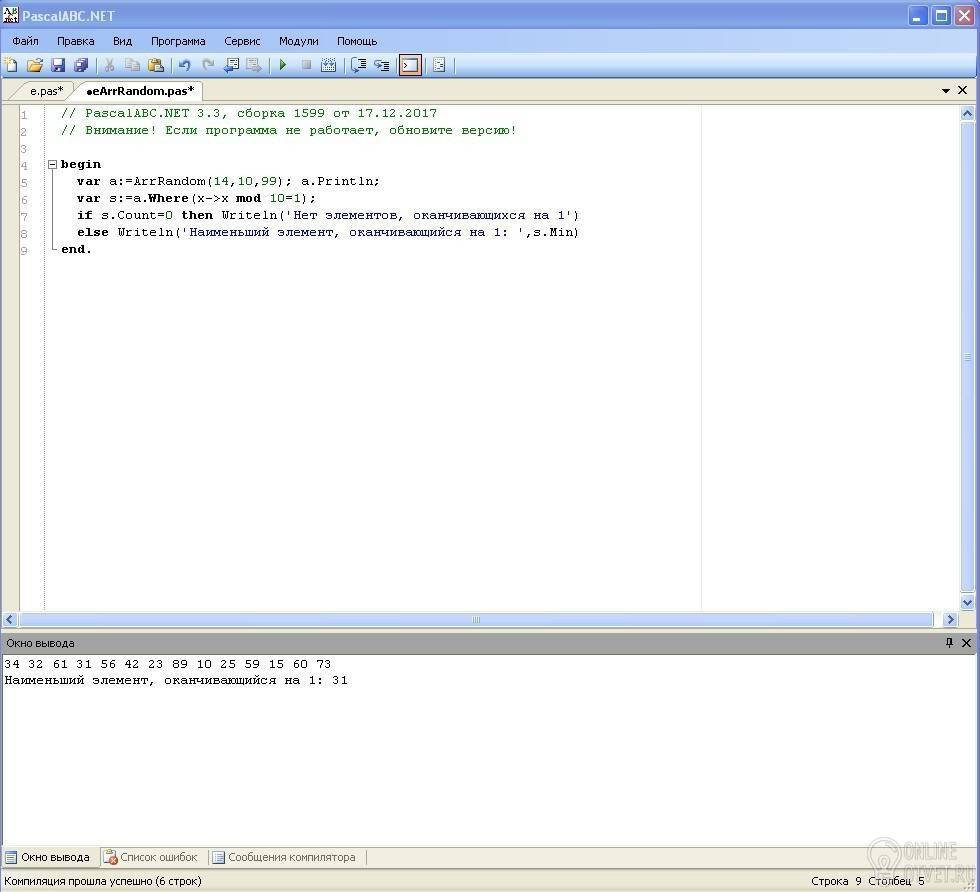
Task: Click the horizontal scroll left arrow
Action: tap(10, 619)
